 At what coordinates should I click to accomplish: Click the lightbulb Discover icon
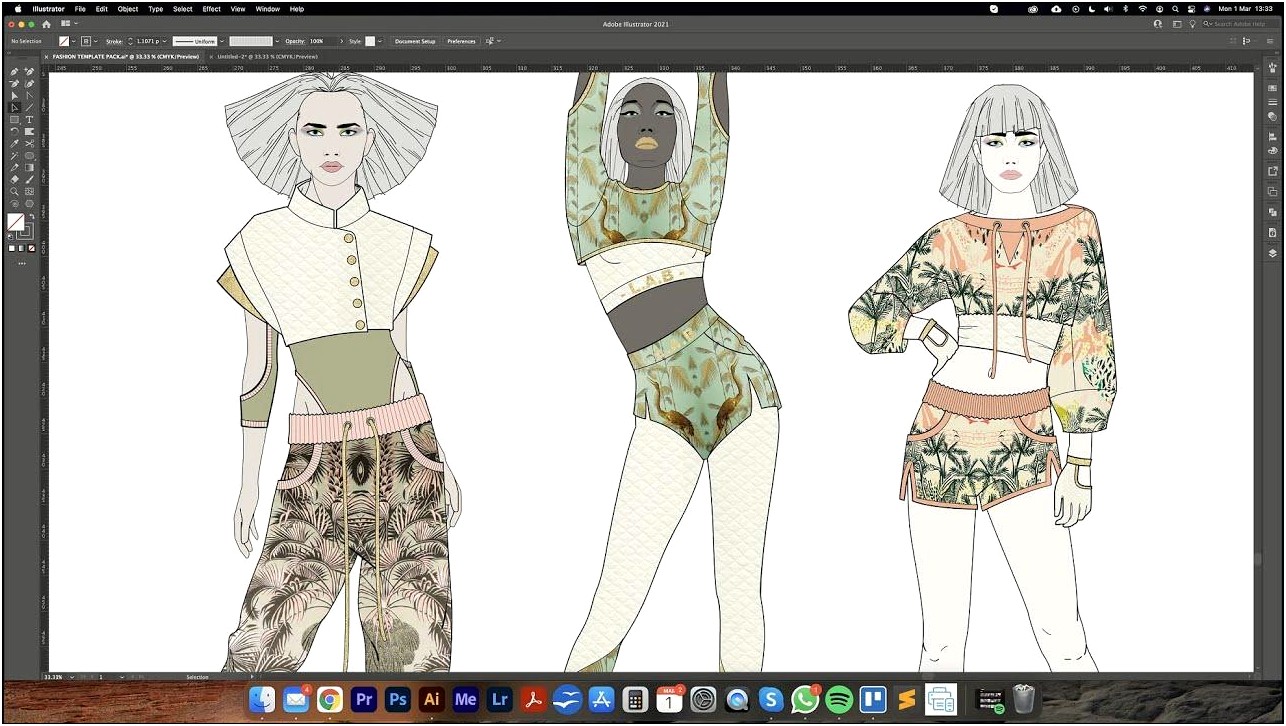1192,24
